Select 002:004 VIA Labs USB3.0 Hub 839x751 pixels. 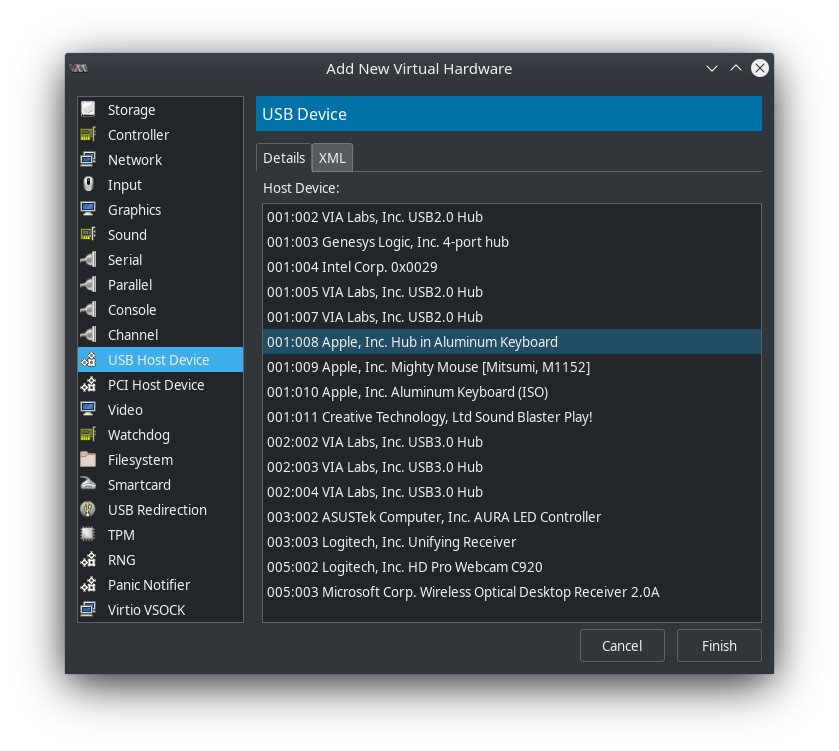[x=512, y=492]
